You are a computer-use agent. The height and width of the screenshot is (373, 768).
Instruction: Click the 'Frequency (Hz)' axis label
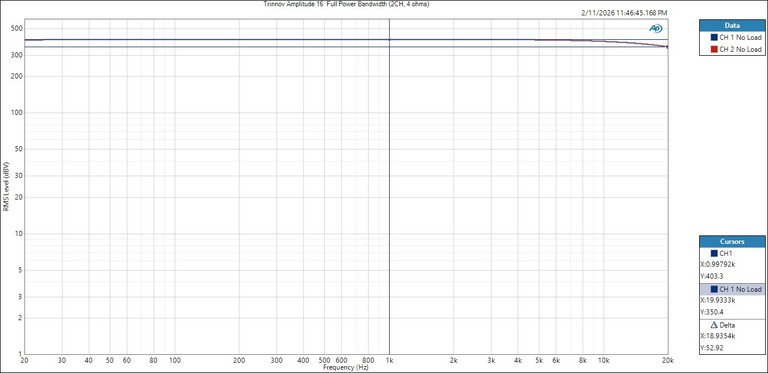pyautogui.click(x=346, y=367)
